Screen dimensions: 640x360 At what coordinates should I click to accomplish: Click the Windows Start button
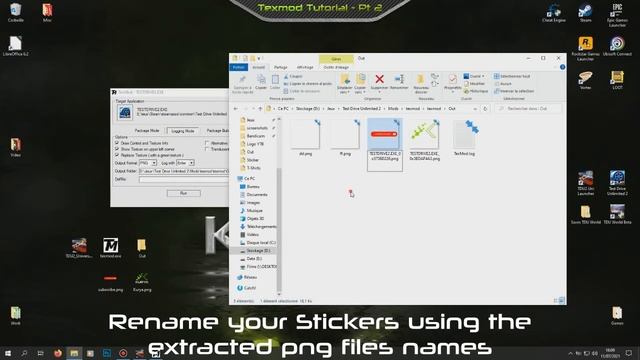point(8,353)
